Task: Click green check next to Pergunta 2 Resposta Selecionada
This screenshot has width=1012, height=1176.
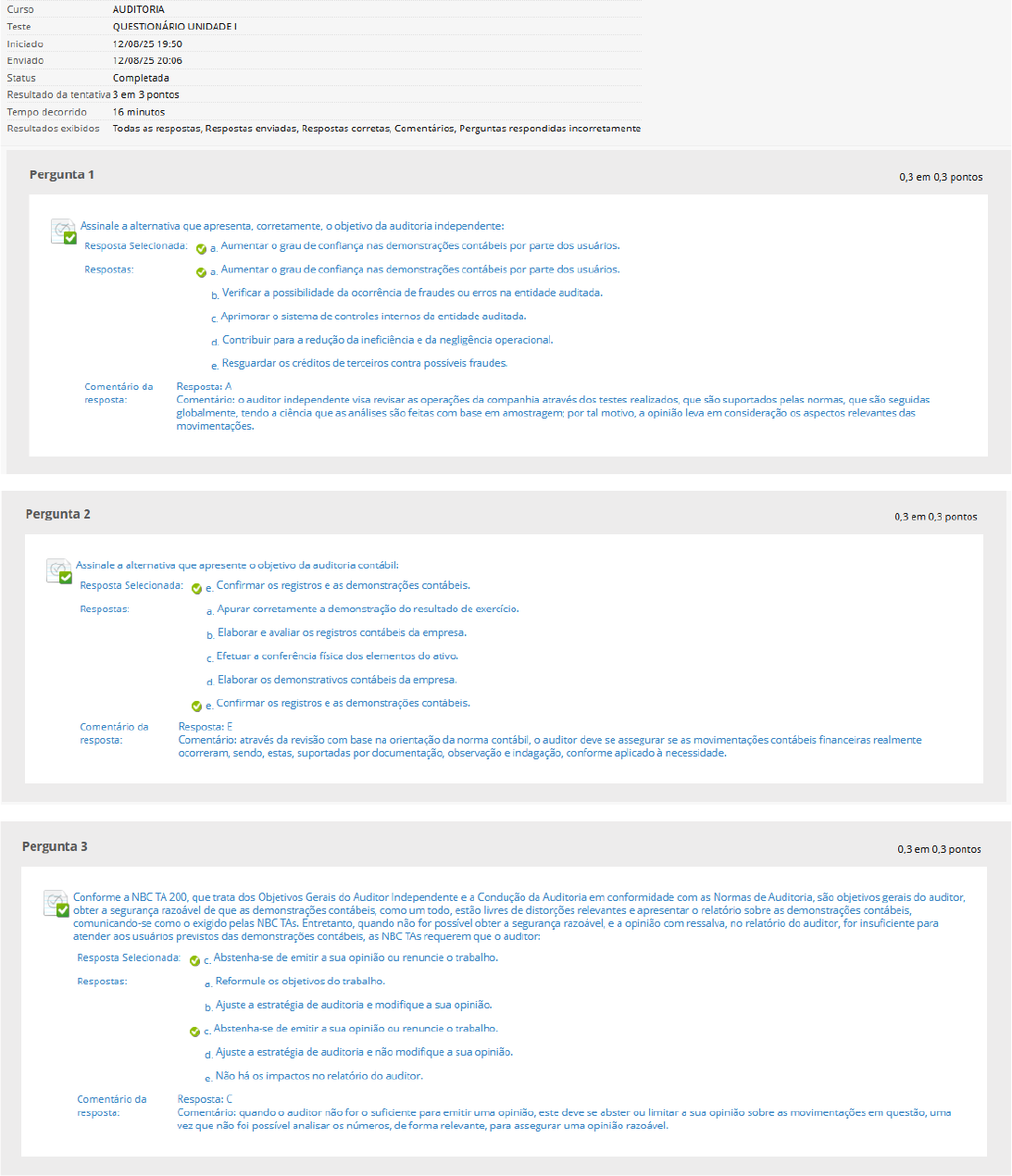Action: tap(196, 588)
